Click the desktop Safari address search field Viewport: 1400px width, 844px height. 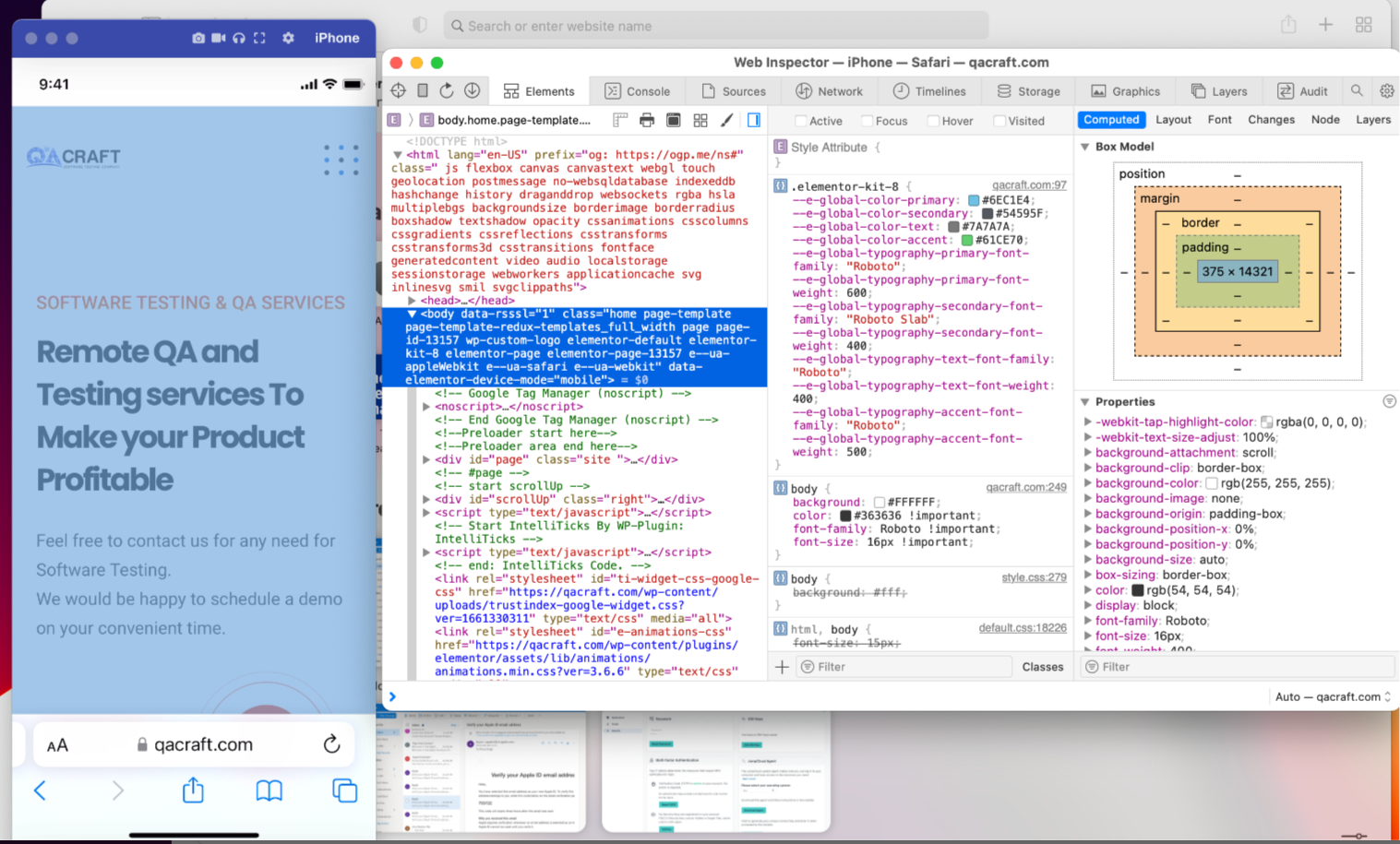(x=716, y=26)
